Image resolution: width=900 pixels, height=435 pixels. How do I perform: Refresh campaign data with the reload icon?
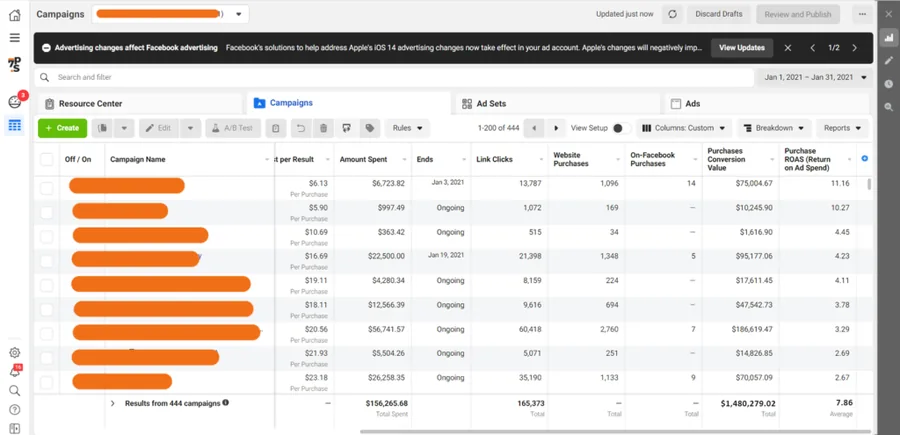[673, 14]
